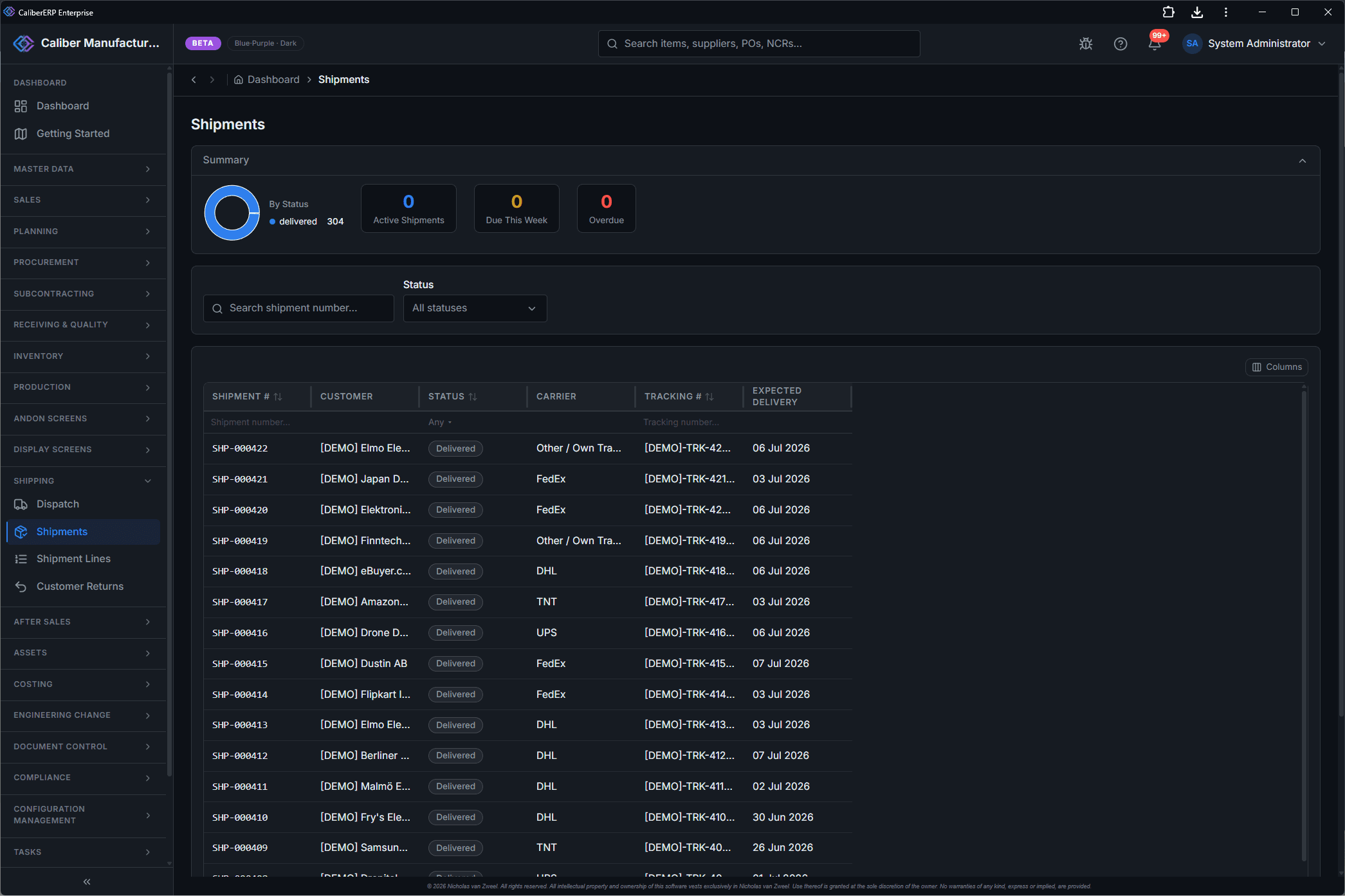Image resolution: width=1345 pixels, height=896 pixels.
Task: Expand the Production section
Action: 83,387
